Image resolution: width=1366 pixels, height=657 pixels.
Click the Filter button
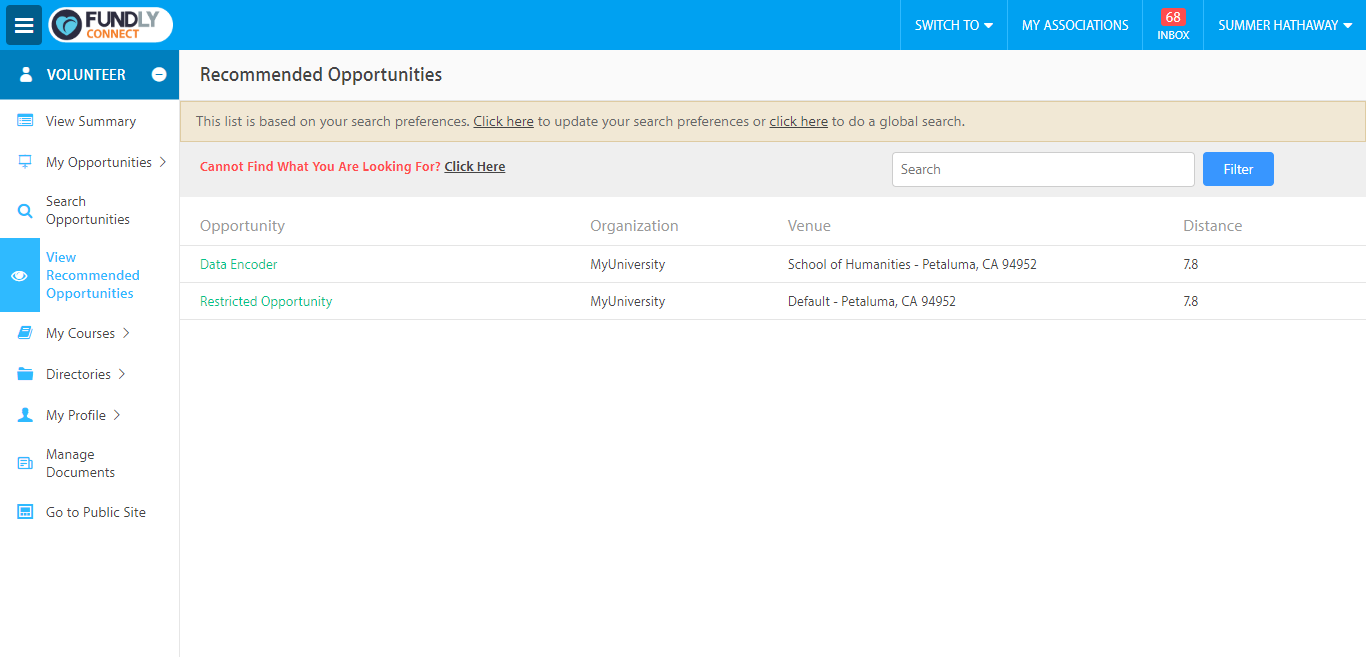point(1238,169)
